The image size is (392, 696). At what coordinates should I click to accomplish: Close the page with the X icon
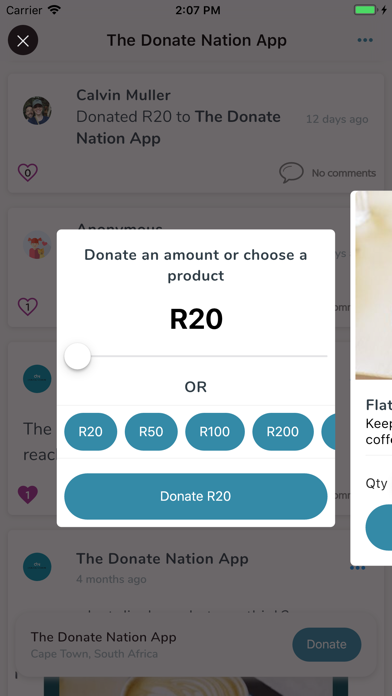coord(23,40)
